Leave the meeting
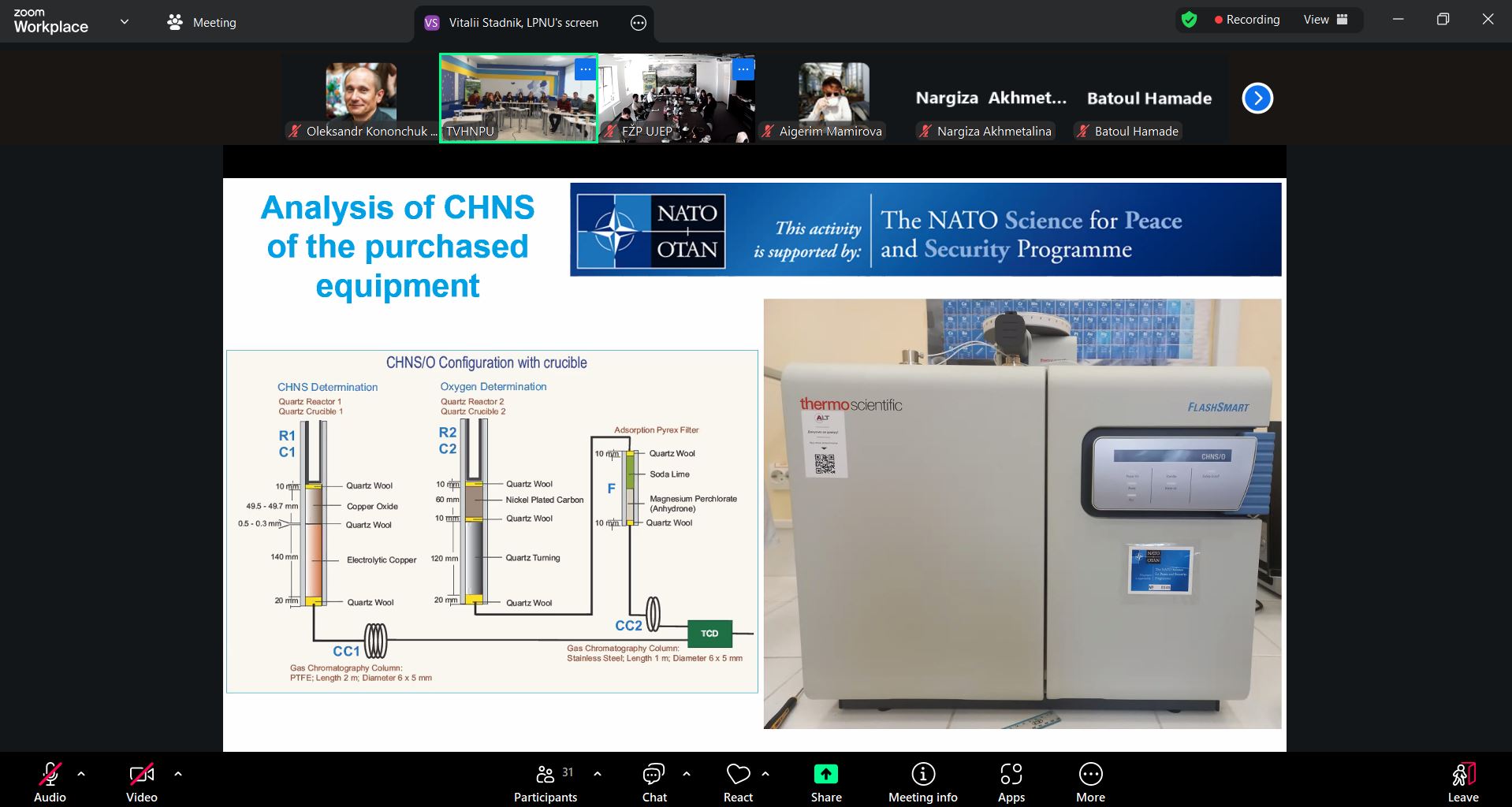 click(x=1462, y=783)
